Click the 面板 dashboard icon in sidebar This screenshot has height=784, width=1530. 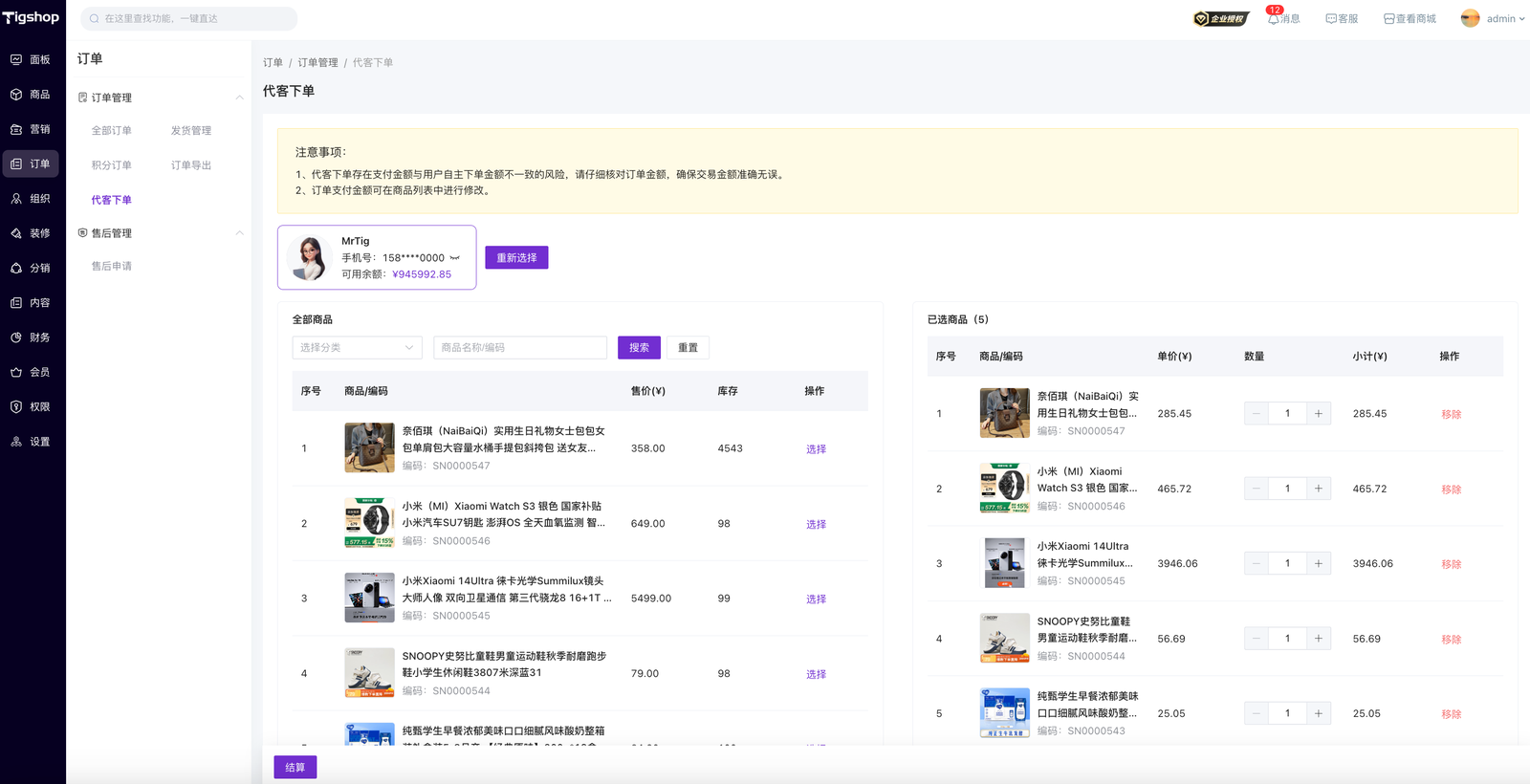(x=16, y=59)
